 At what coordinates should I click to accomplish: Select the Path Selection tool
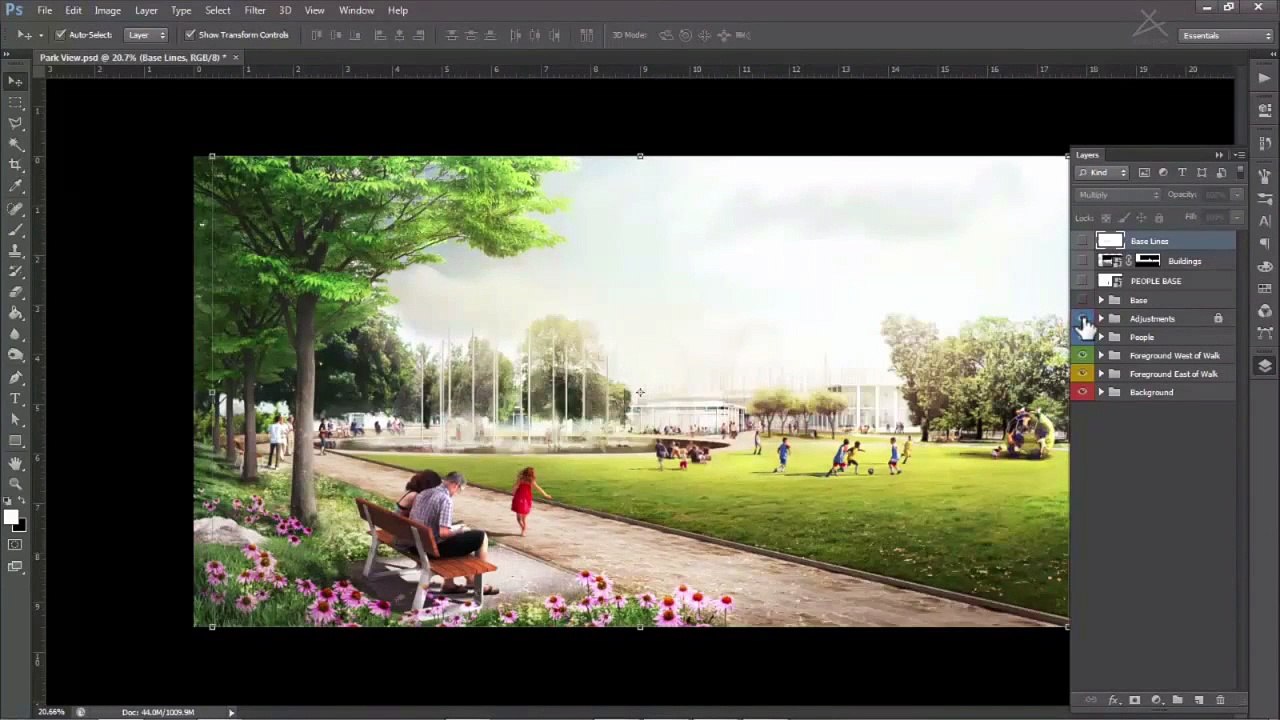[15, 420]
